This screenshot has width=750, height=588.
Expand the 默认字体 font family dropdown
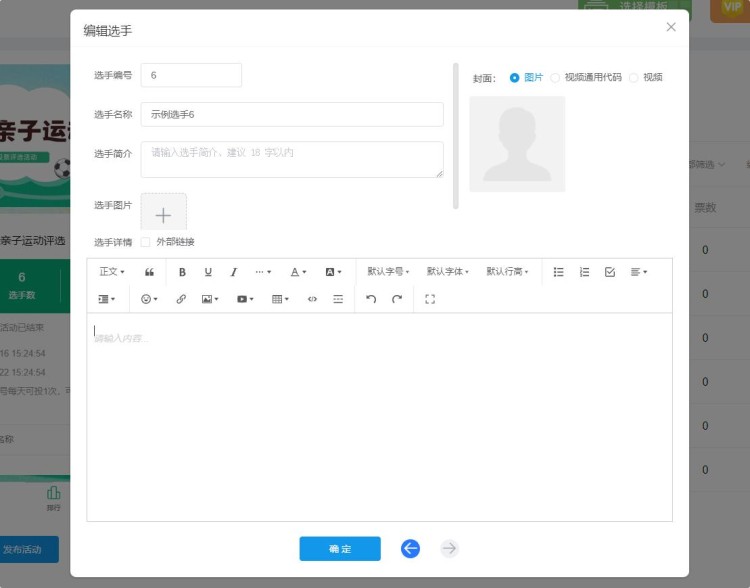pos(448,272)
